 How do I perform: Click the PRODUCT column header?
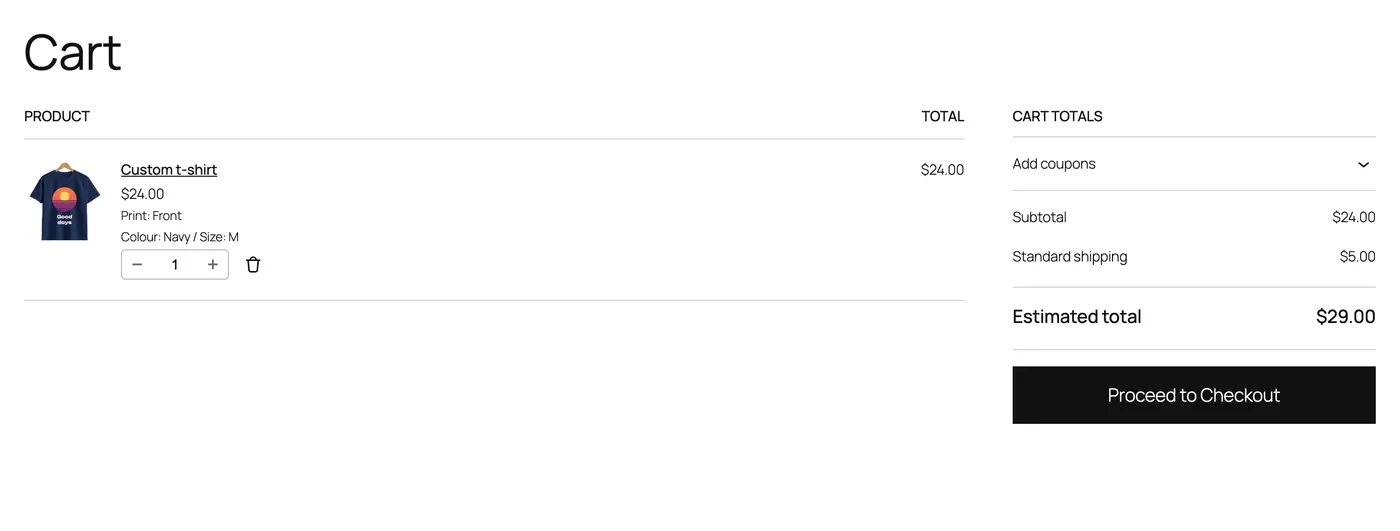click(57, 116)
